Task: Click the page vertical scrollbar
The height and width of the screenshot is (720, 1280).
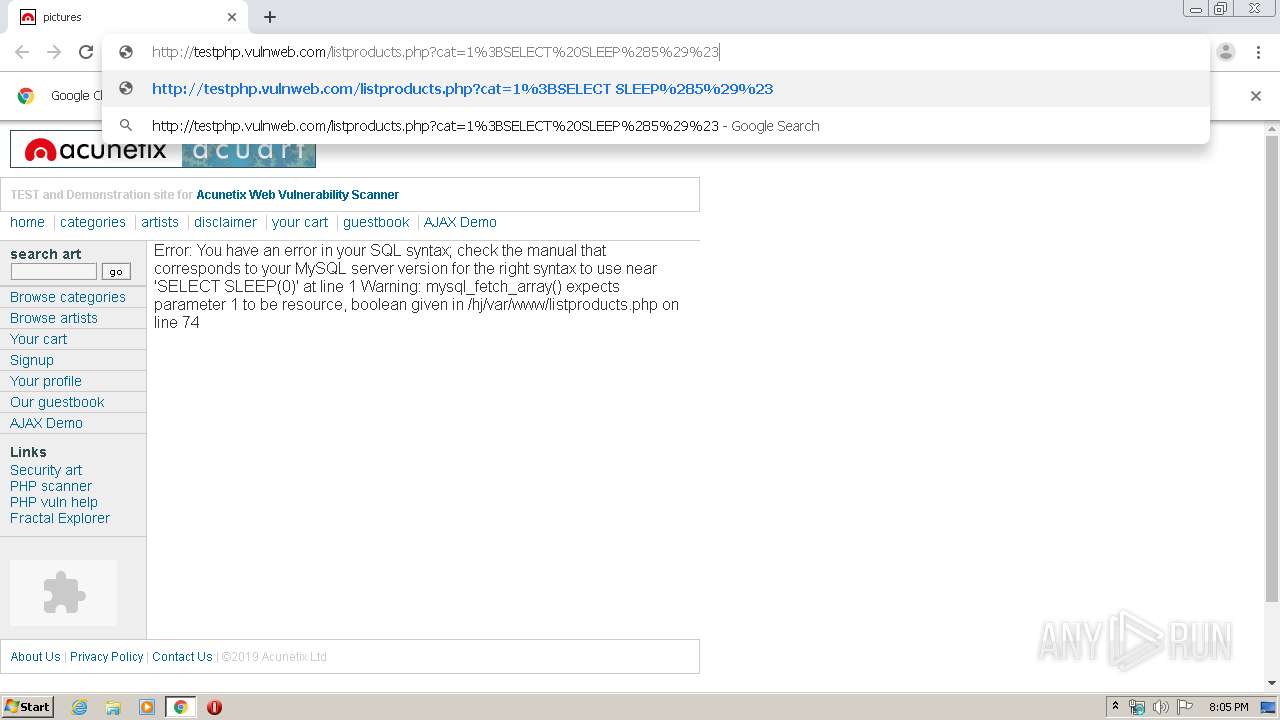Action: (x=1272, y=370)
